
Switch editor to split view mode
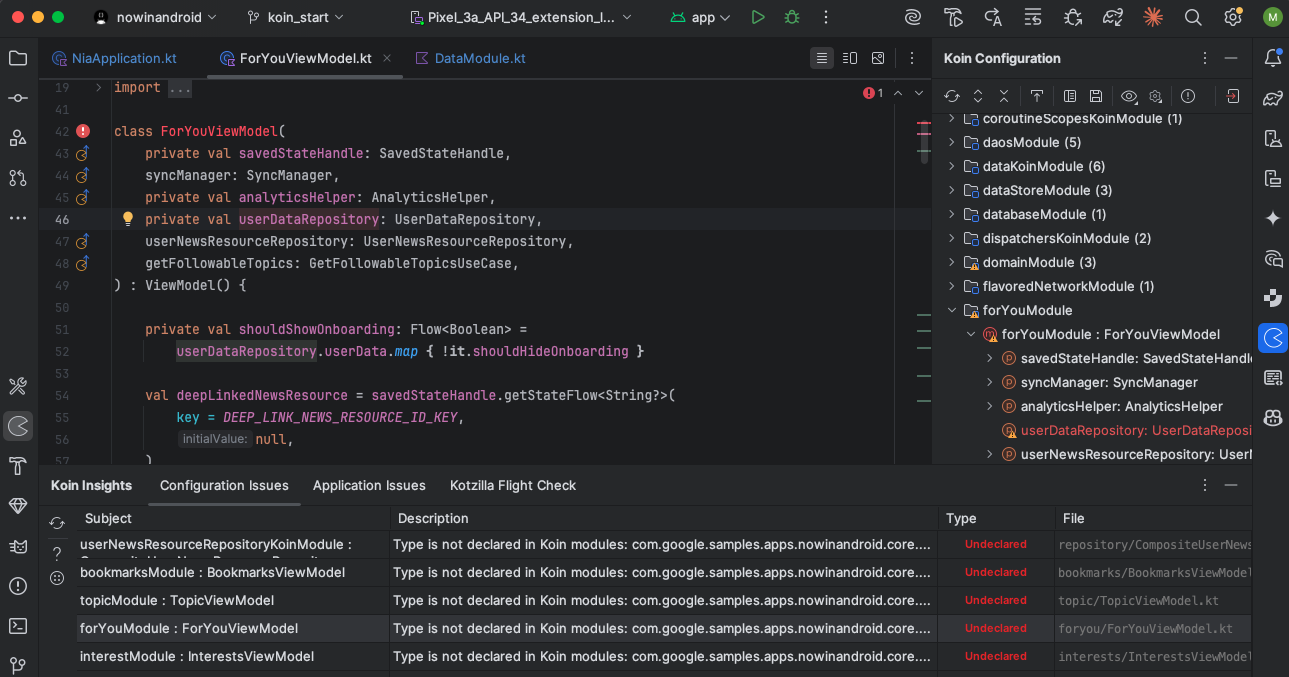(x=850, y=58)
